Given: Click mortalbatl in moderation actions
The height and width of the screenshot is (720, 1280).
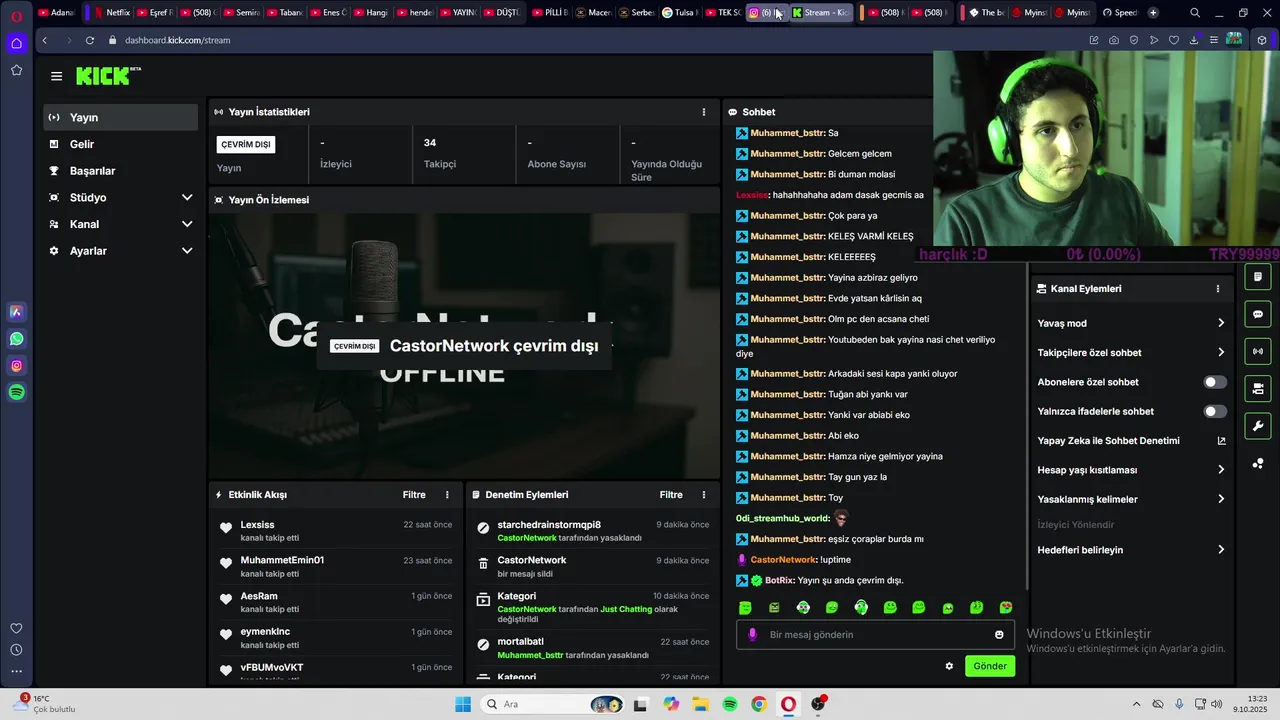Looking at the screenshot, I should coord(521,642).
